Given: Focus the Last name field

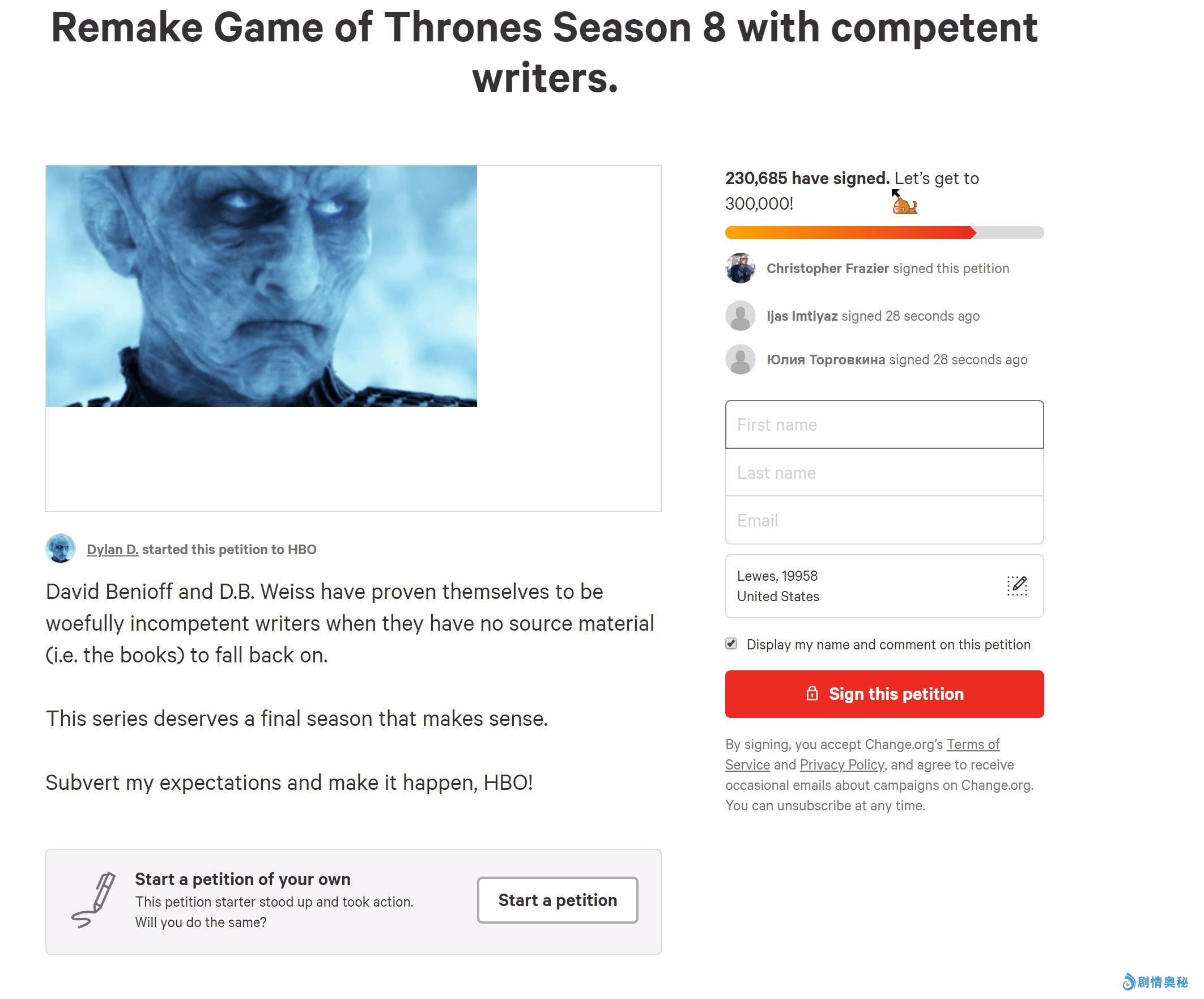Looking at the screenshot, I should click(x=884, y=473).
